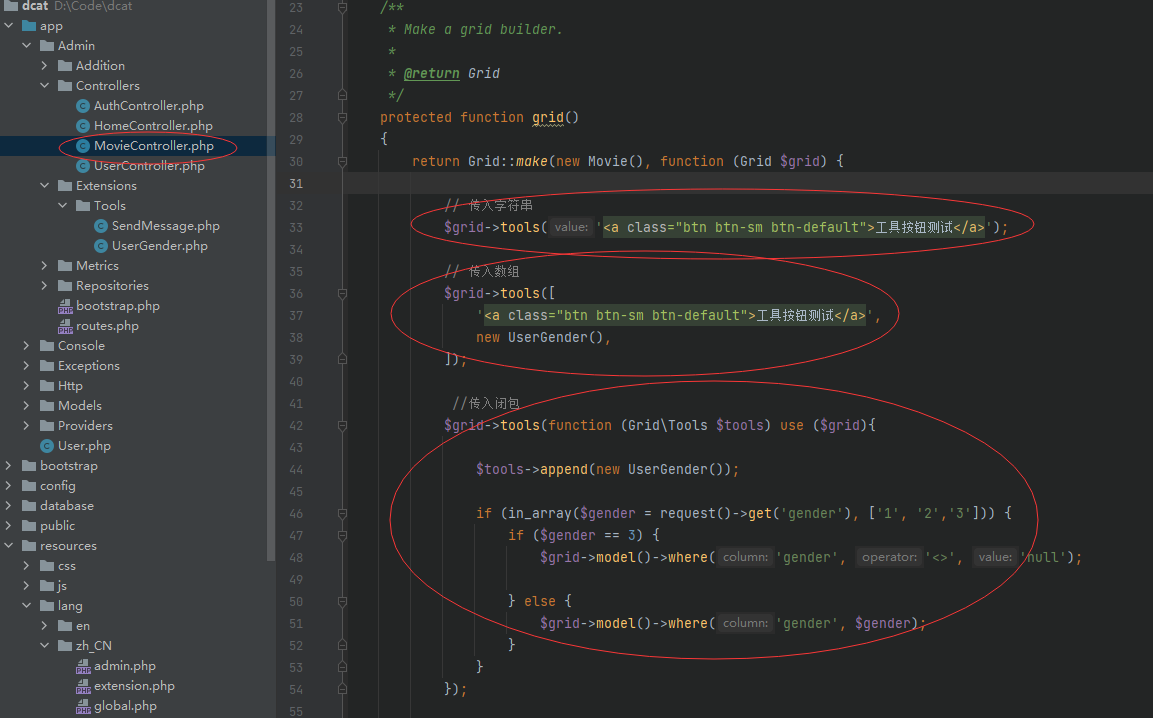Click the Controllers folder icon

coord(65,85)
